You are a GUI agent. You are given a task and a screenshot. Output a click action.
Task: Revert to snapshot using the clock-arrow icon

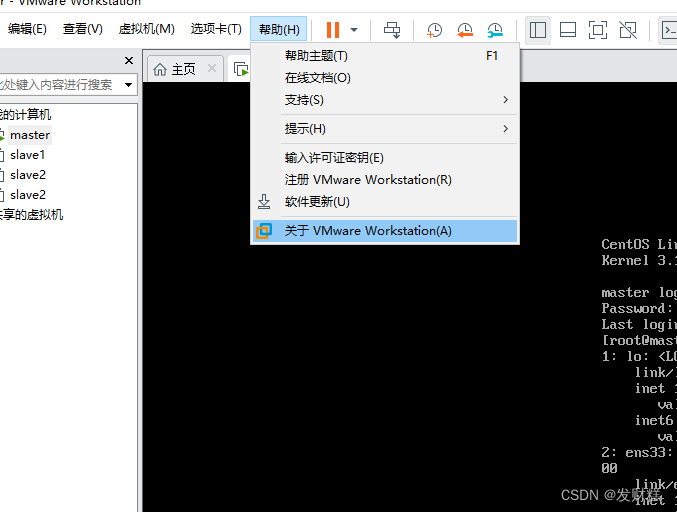(465, 30)
